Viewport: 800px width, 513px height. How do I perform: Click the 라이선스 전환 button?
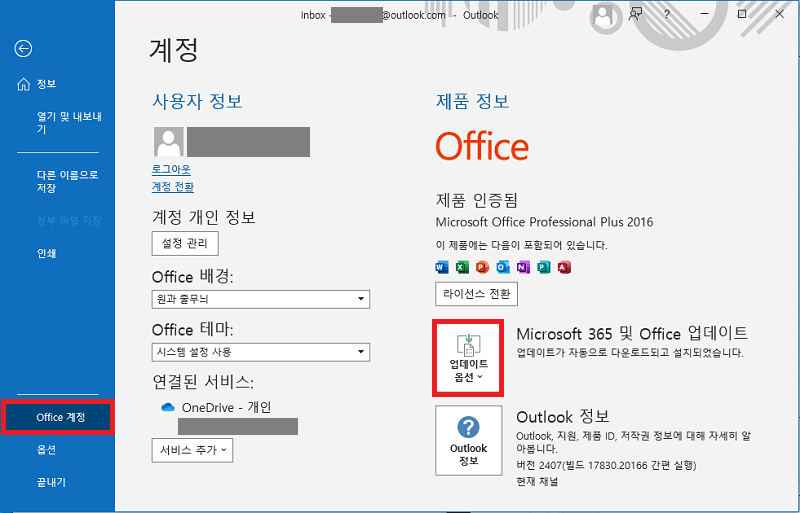point(477,294)
